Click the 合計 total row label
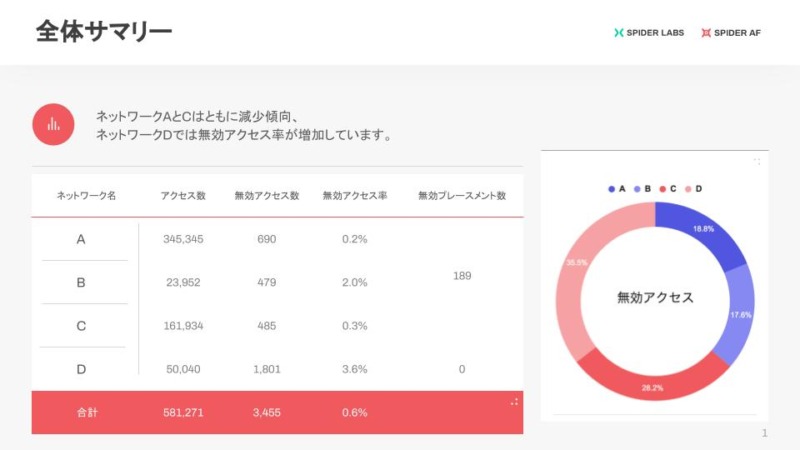The height and width of the screenshot is (450, 800). pyautogui.click(x=87, y=413)
